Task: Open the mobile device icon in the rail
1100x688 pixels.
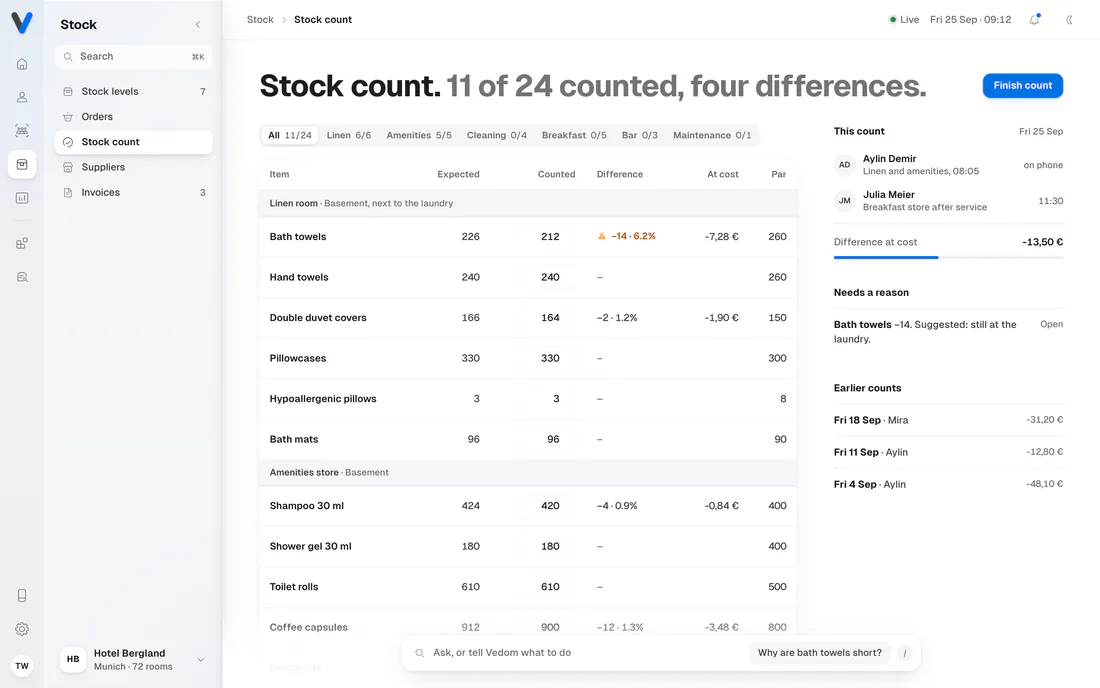Action: tap(22, 595)
